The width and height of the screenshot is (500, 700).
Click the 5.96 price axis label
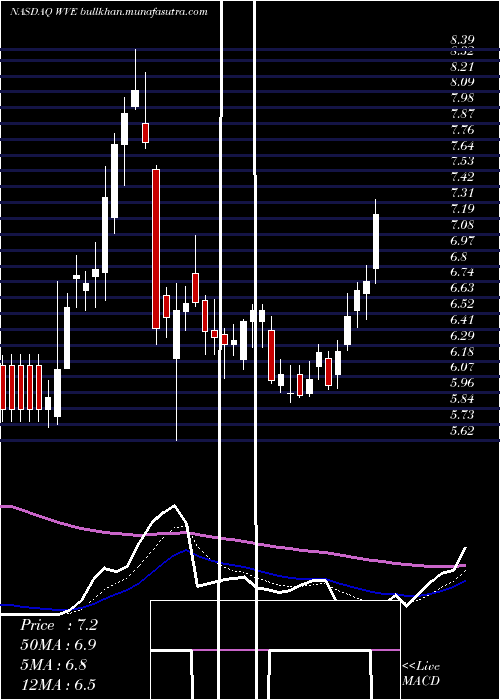click(462, 383)
